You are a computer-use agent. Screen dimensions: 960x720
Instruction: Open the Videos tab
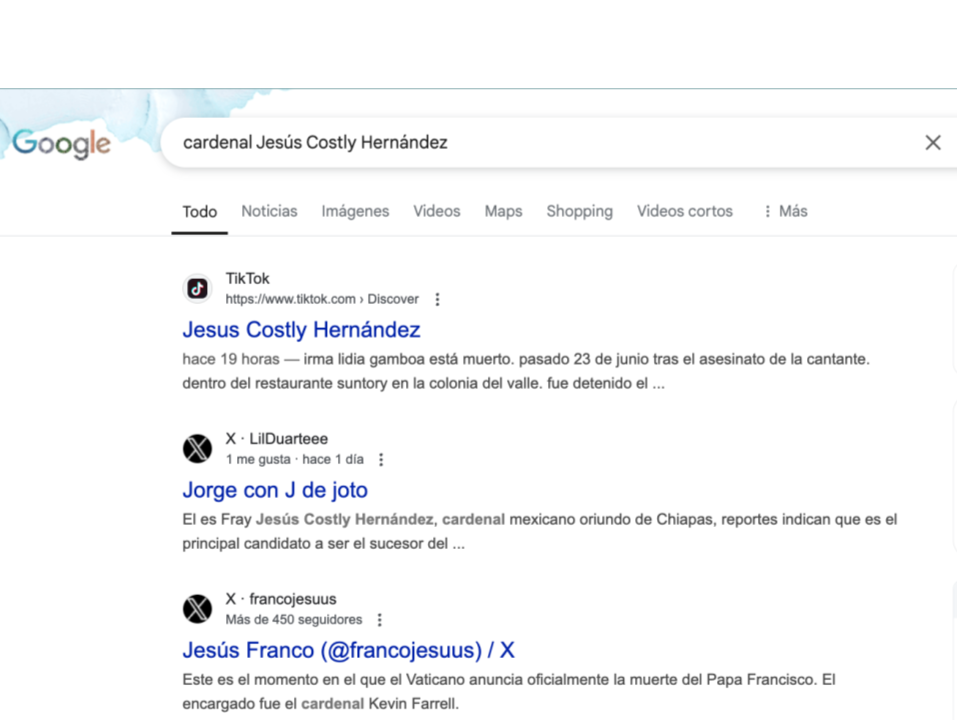437,211
